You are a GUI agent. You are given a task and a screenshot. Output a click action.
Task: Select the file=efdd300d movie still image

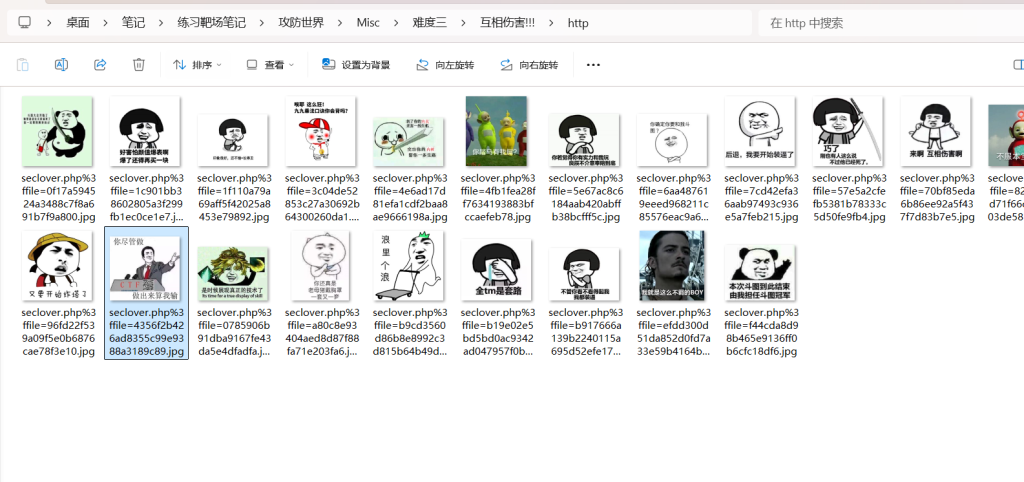[672, 265]
